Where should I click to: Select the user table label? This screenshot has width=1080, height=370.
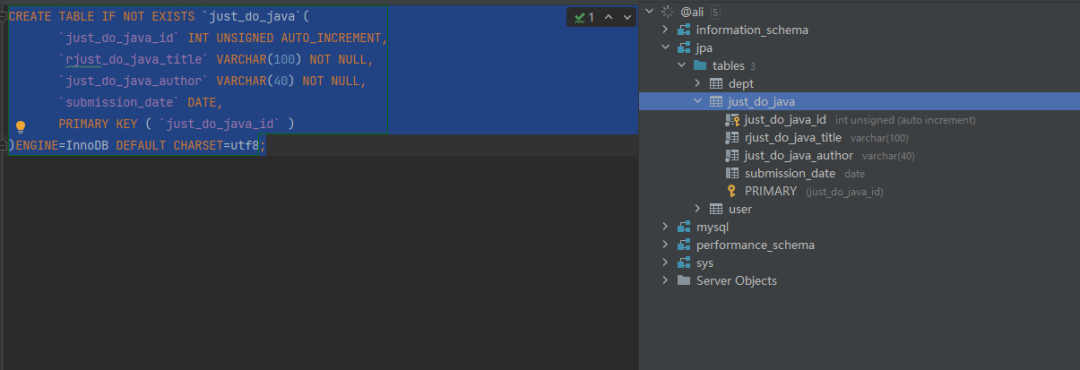click(740, 209)
